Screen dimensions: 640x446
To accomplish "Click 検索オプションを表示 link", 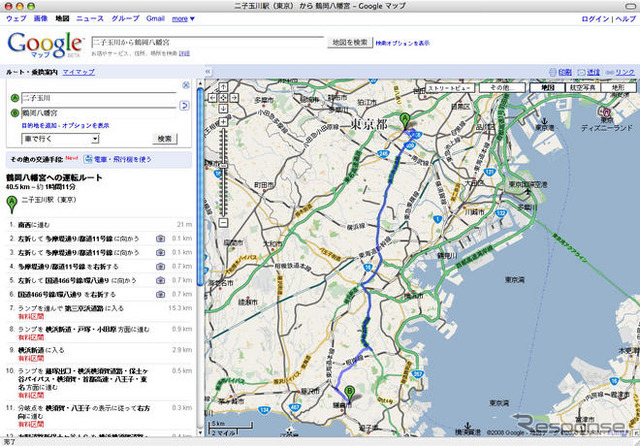I will tap(402, 43).
